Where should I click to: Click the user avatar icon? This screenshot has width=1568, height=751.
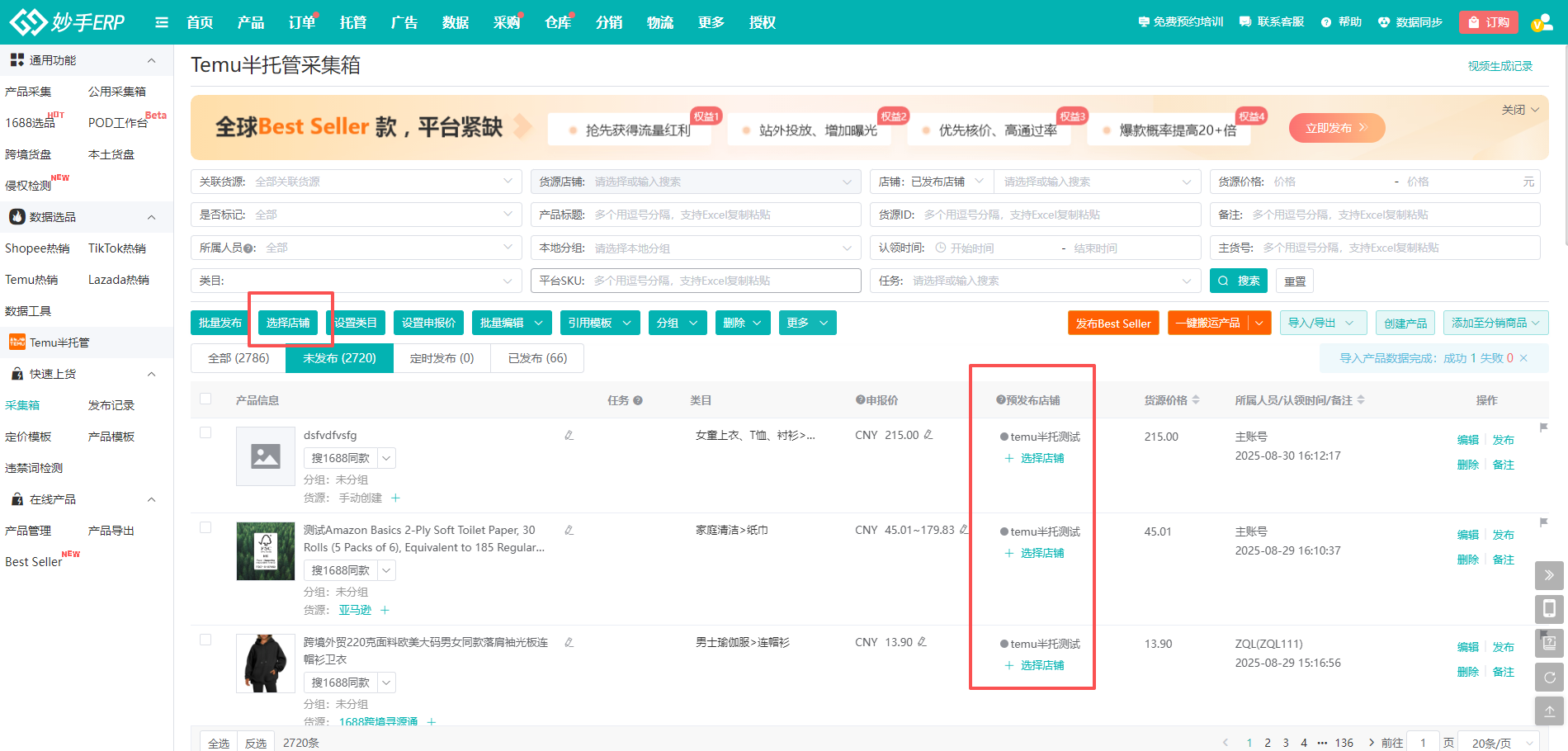point(1542,22)
